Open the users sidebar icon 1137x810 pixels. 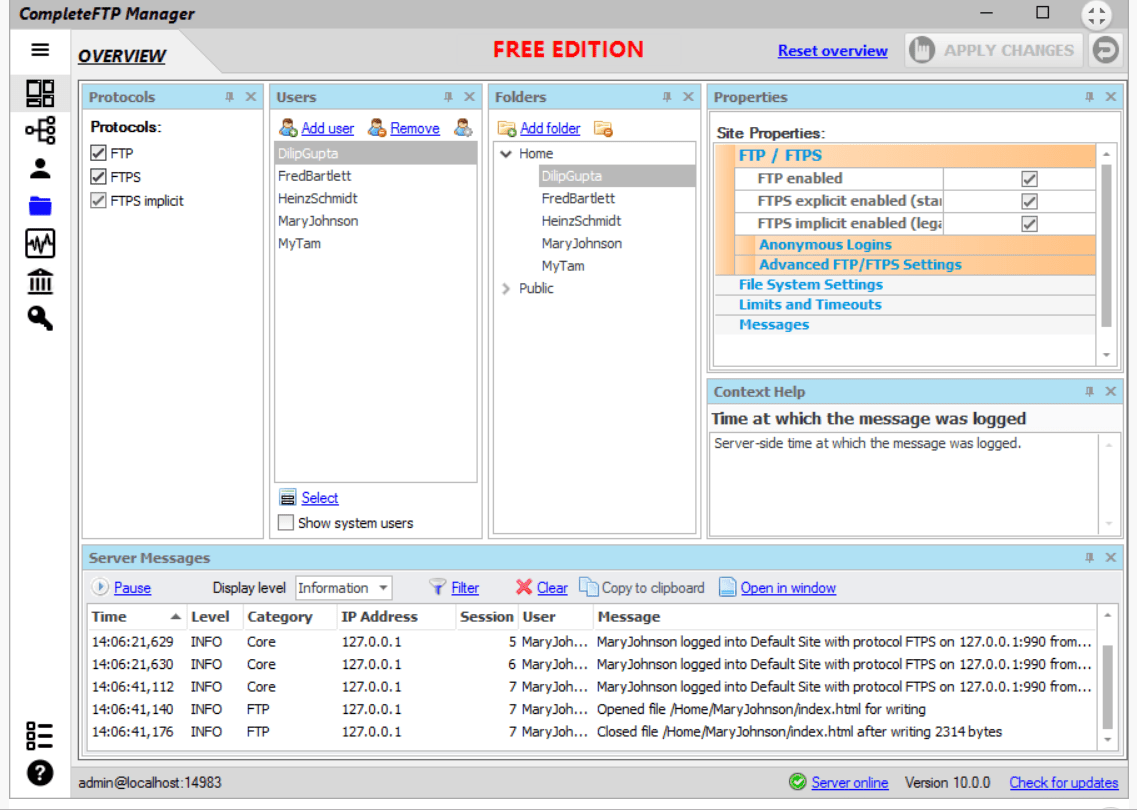pyautogui.click(x=40, y=168)
